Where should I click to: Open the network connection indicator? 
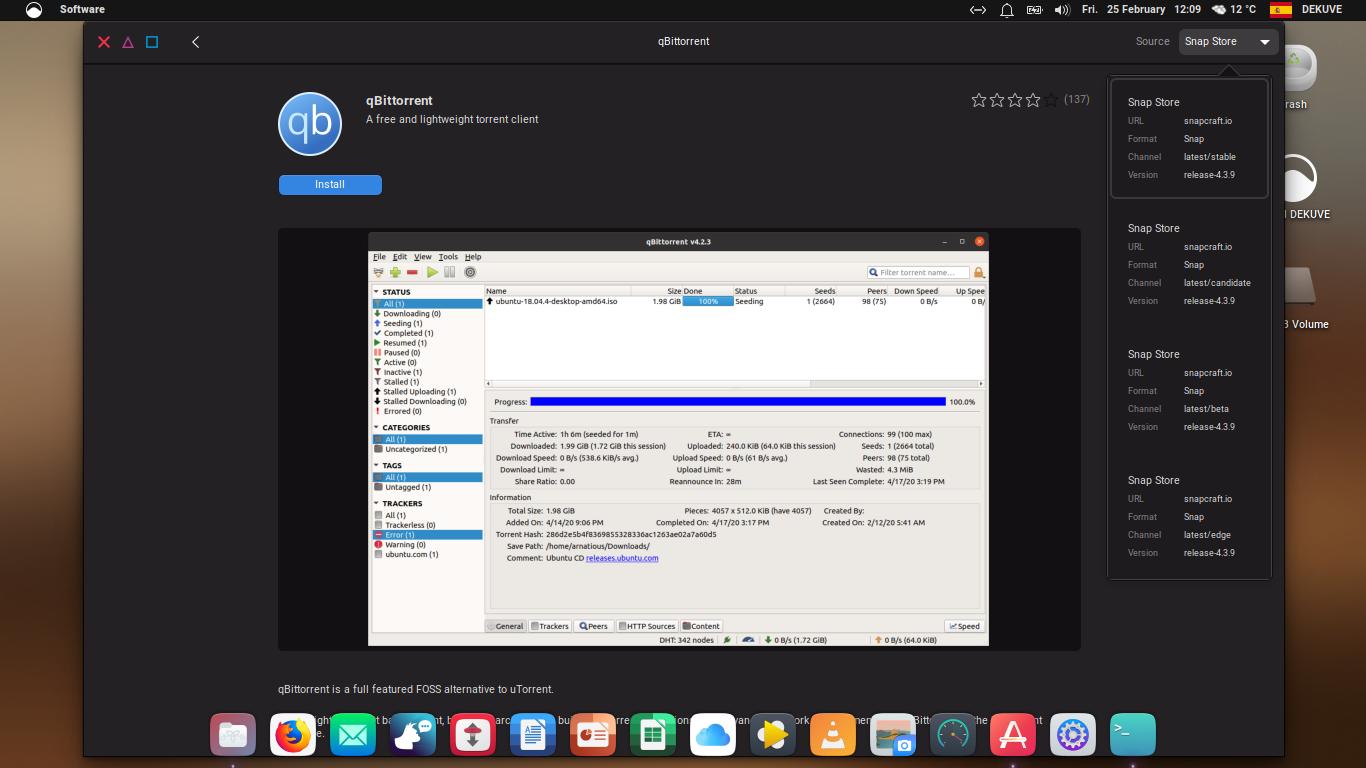coord(978,9)
